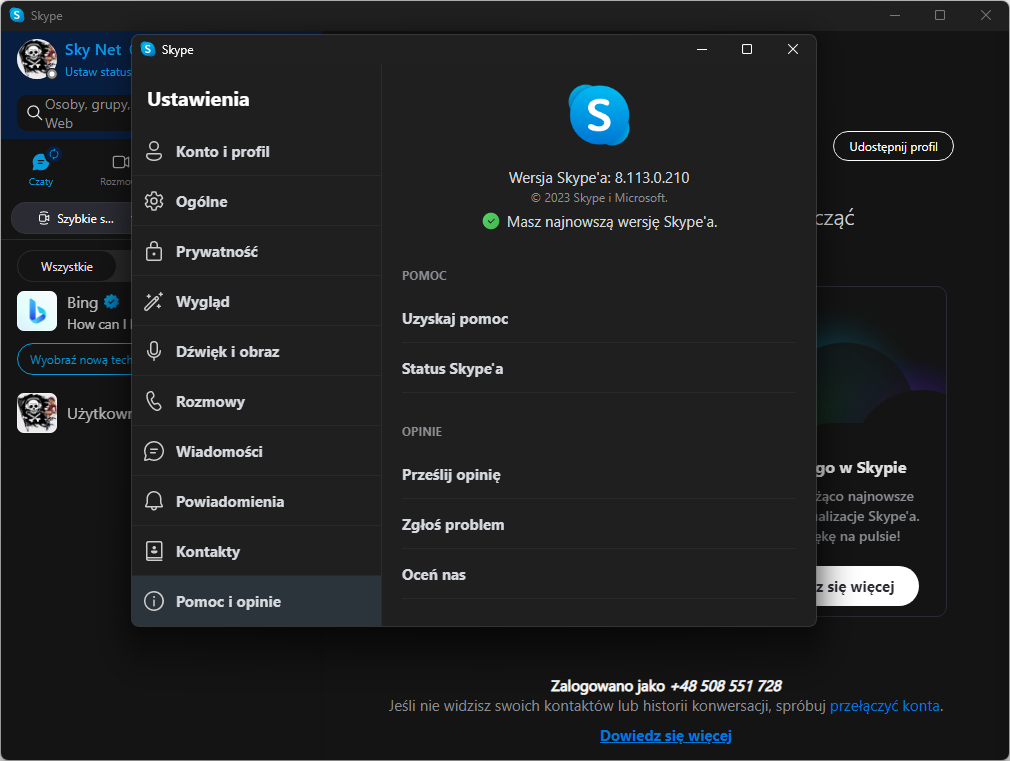Open Kontakty settings section
The height and width of the screenshot is (761, 1010).
point(256,551)
